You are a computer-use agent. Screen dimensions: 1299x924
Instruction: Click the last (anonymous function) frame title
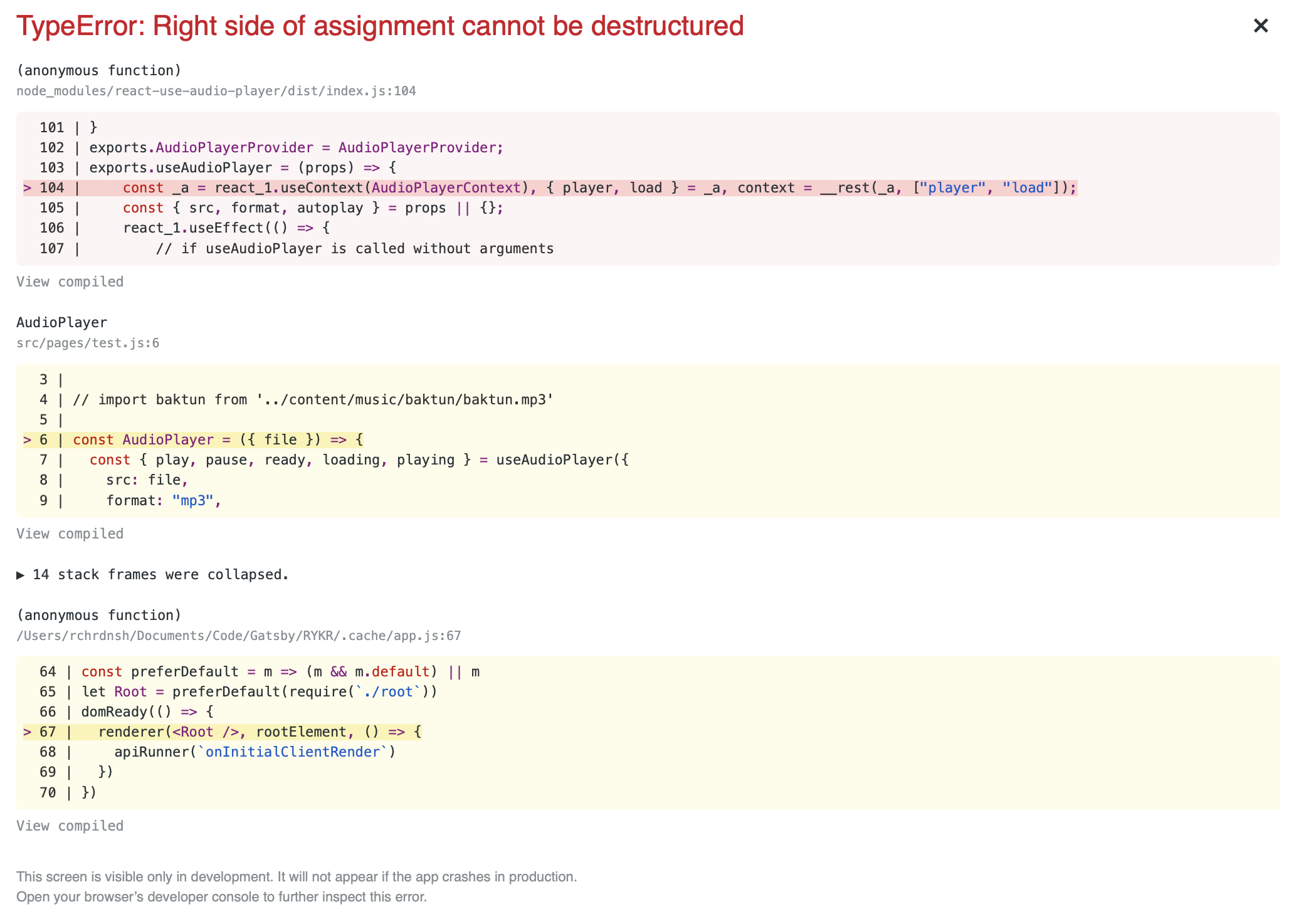pyautogui.click(x=98, y=615)
